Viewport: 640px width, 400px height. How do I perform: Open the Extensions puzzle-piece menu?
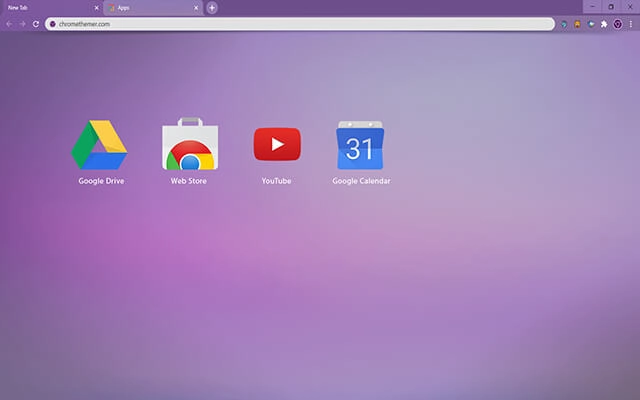coord(604,24)
